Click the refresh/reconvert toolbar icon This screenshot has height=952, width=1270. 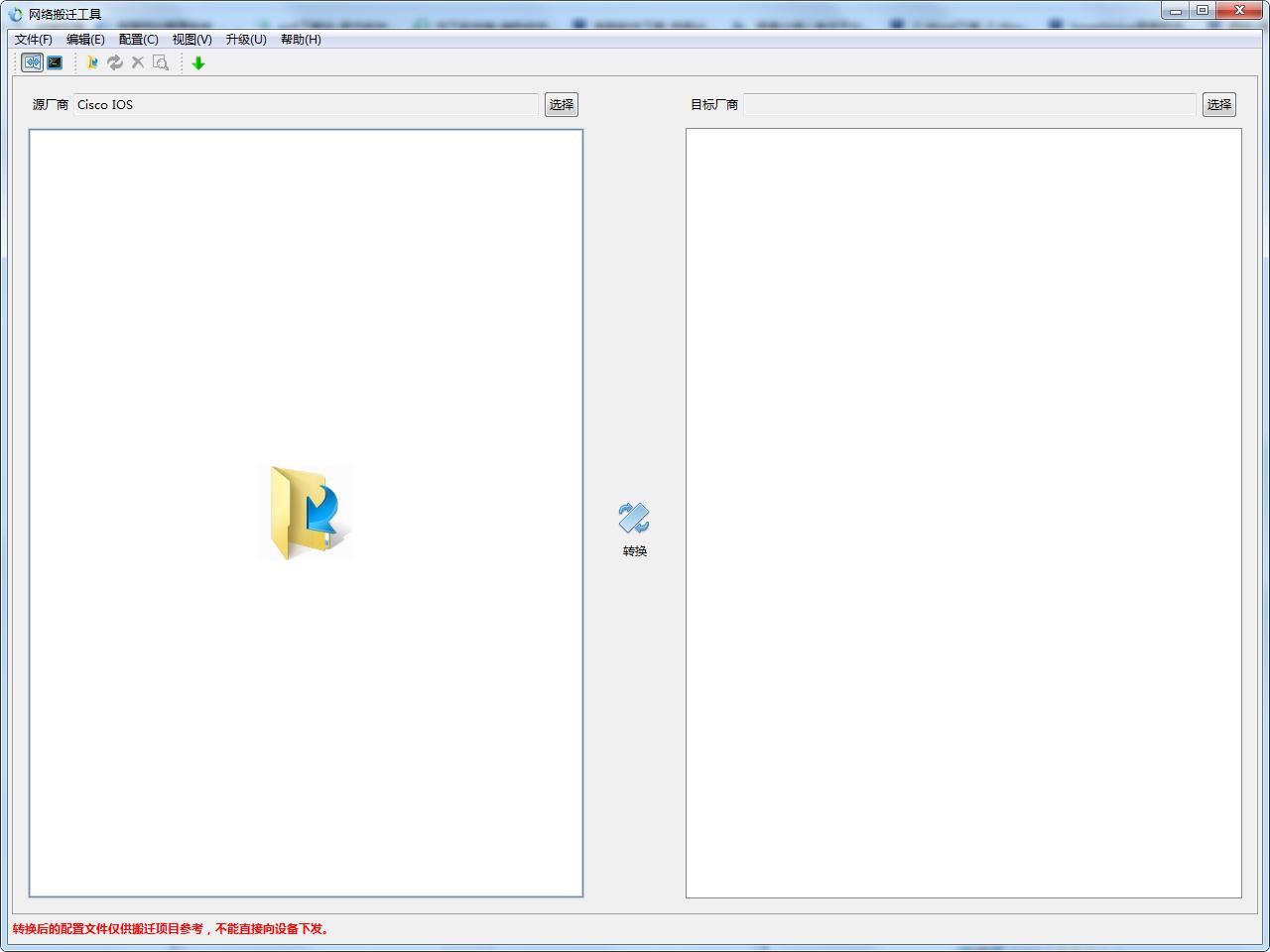[115, 62]
